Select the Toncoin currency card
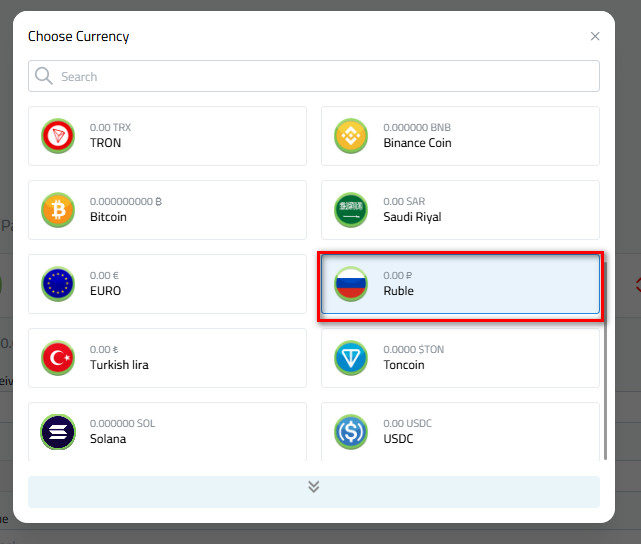 [460, 358]
